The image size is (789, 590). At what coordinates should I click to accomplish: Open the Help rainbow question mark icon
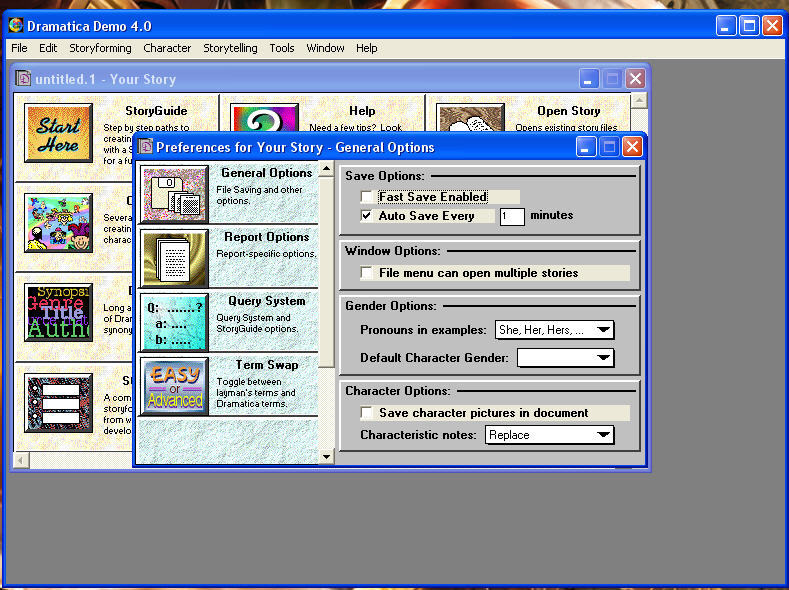click(x=264, y=118)
